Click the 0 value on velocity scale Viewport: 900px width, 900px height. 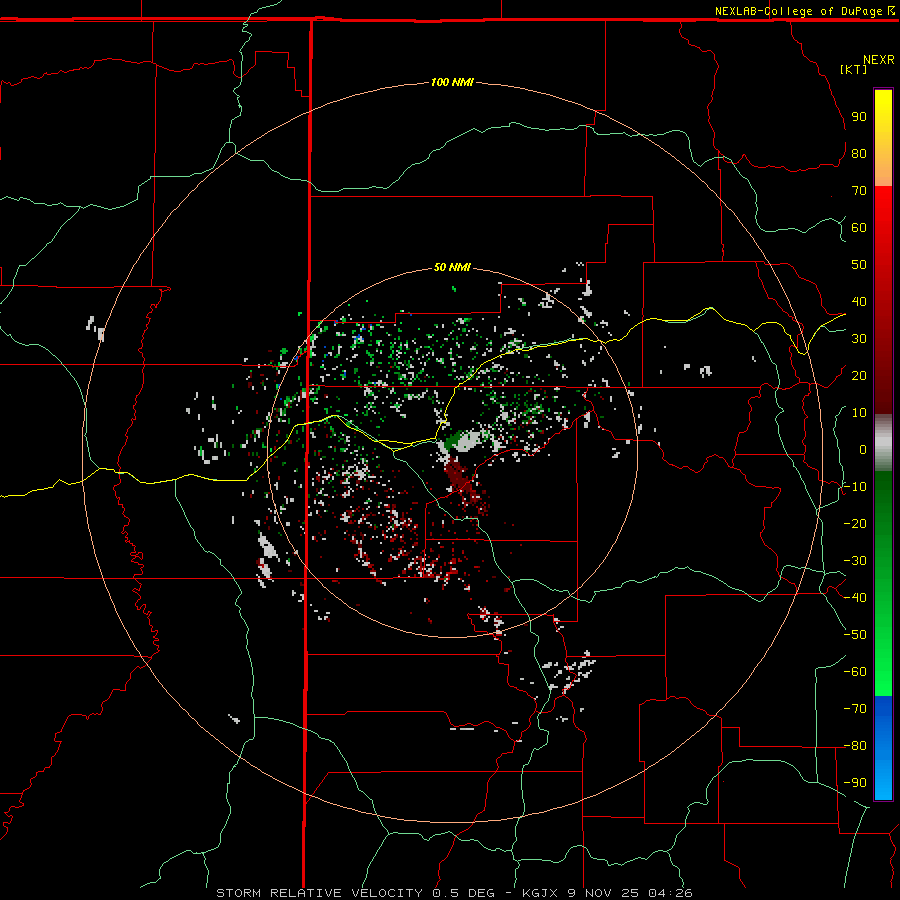[863, 449]
